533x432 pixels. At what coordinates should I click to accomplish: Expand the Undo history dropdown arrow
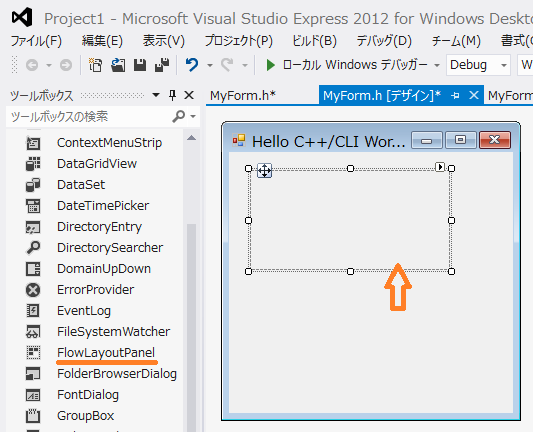(x=210, y=65)
